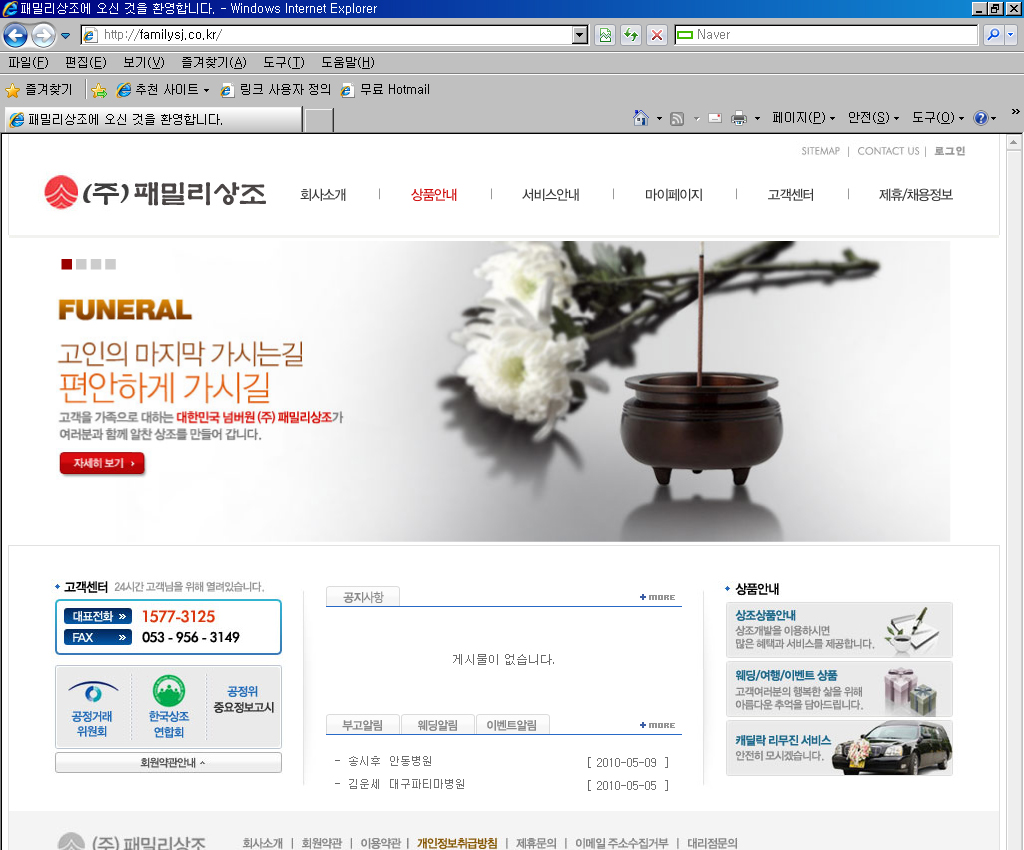Click the Read mail icon
This screenshot has width=1024, height=850.
[715, 118]
